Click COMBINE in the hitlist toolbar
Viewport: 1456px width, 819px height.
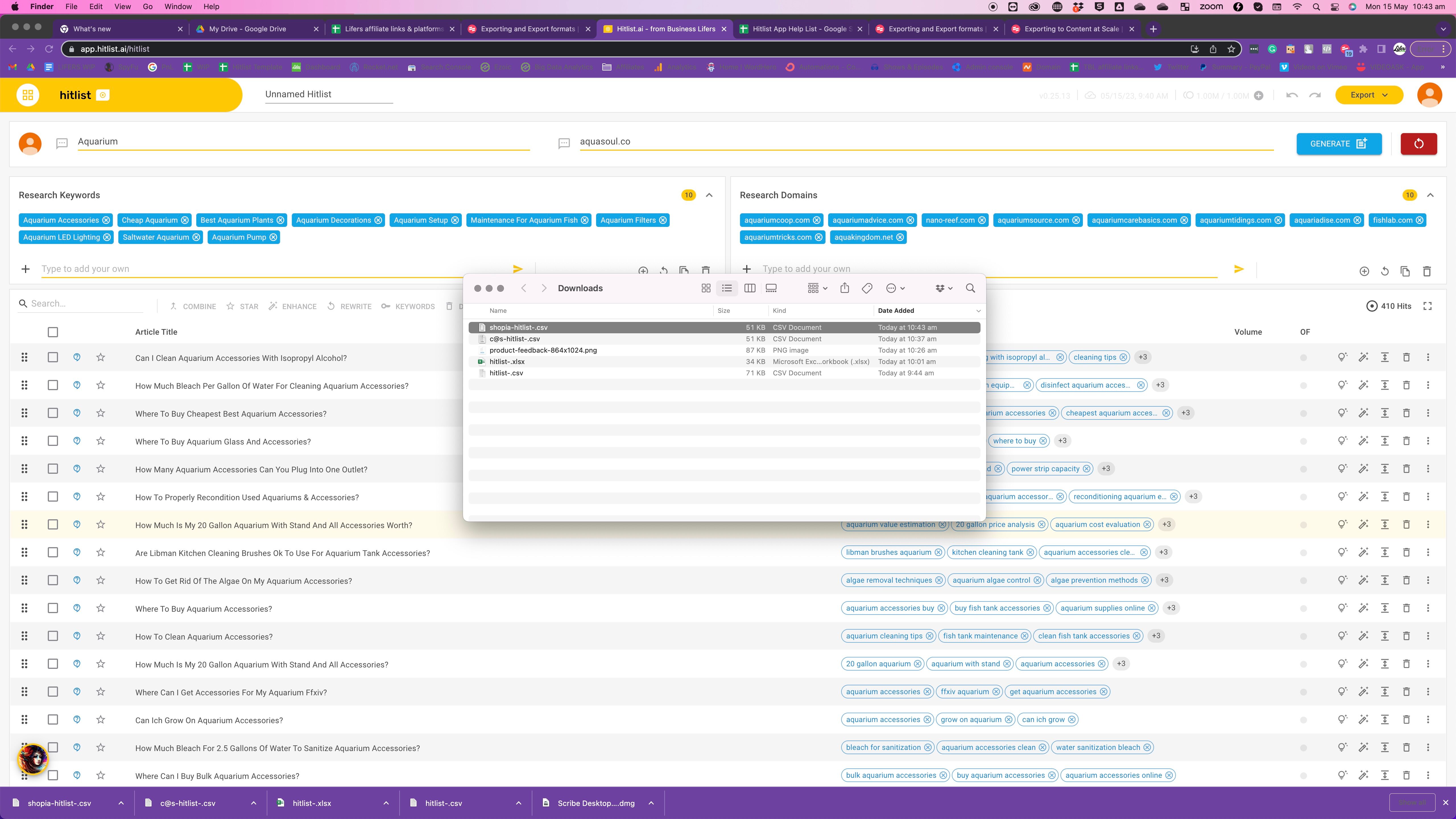pos(193,306)
